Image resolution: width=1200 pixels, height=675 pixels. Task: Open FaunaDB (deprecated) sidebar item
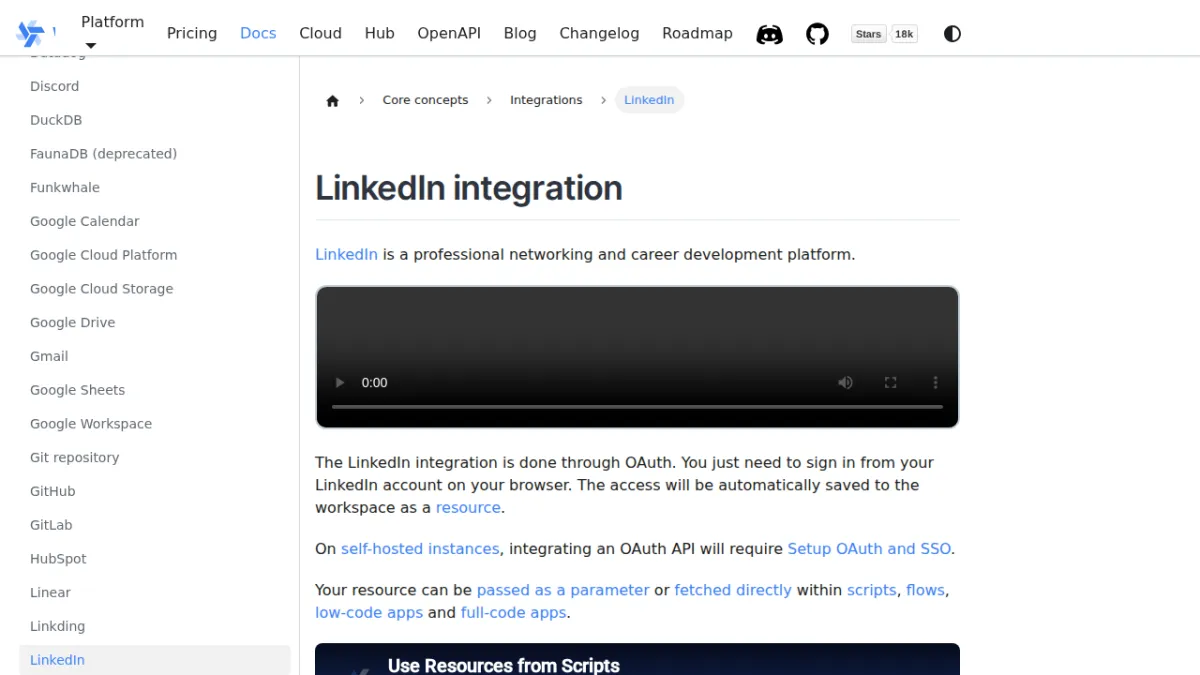coord(155,154)
